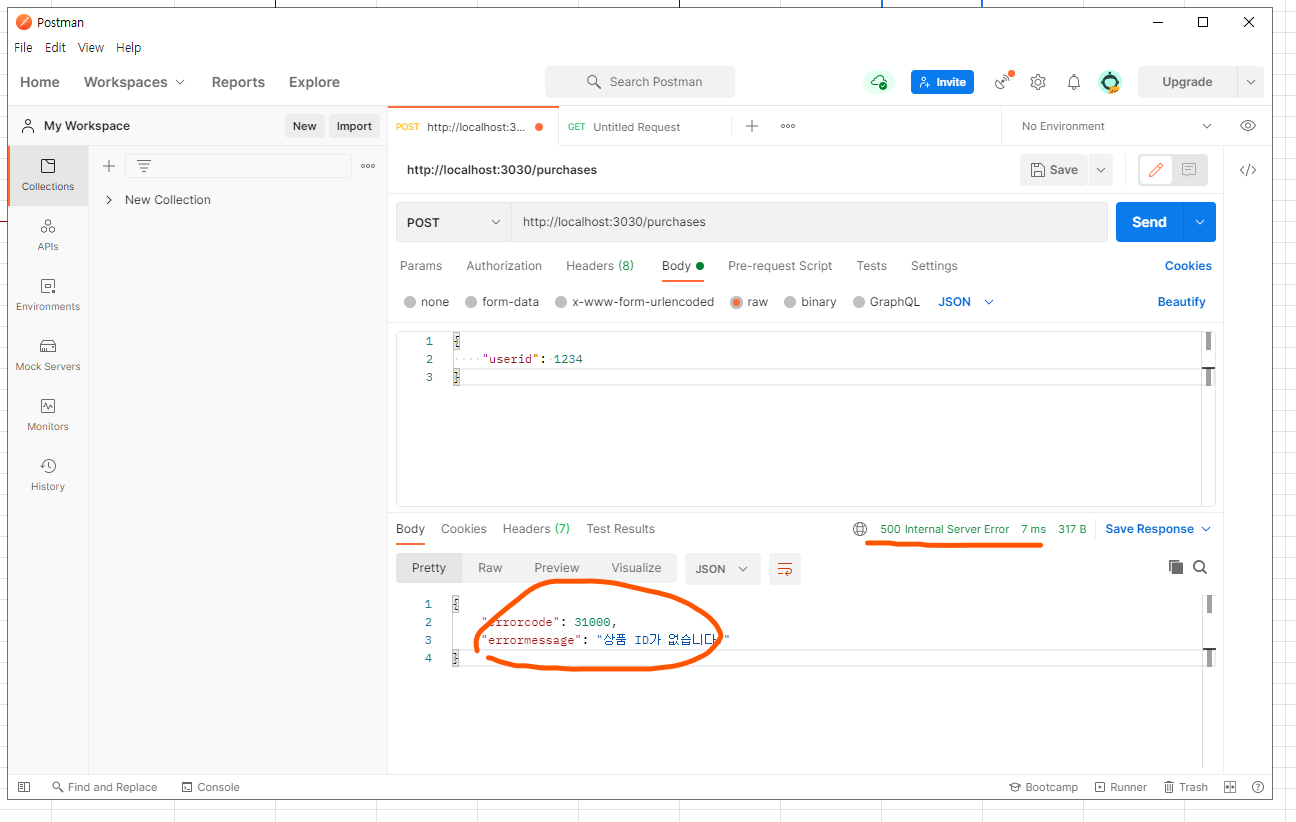Open the Upgrade dropdown arrow

click(1250, 82)
